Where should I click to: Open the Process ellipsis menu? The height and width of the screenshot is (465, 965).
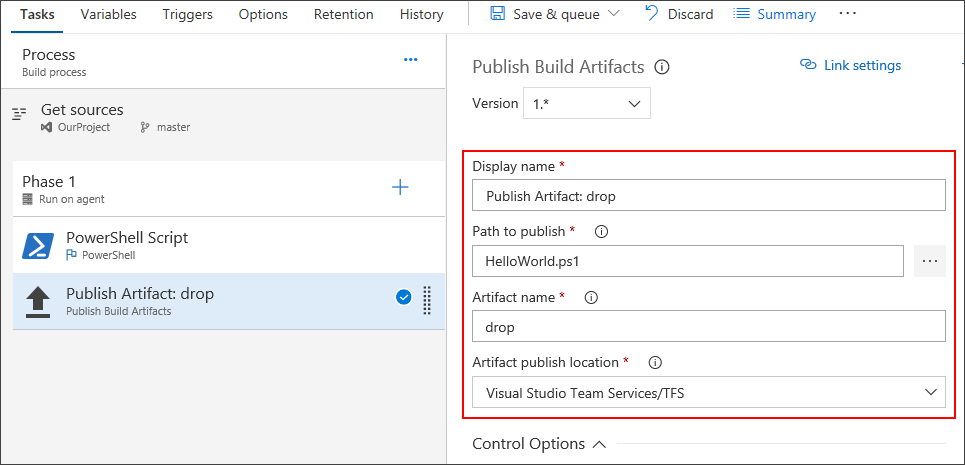410,60
